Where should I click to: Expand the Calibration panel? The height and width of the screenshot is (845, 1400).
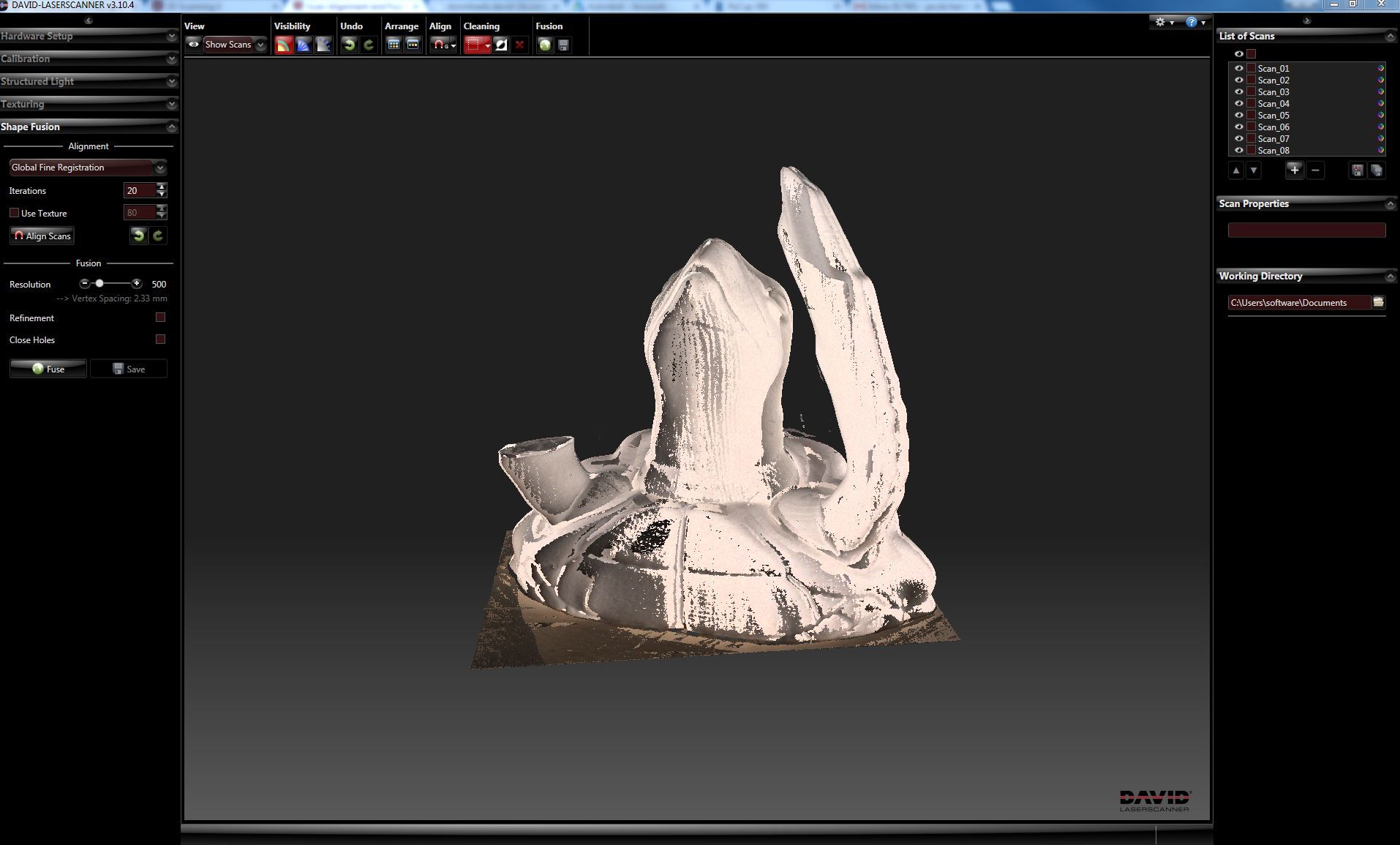(171, 59)
